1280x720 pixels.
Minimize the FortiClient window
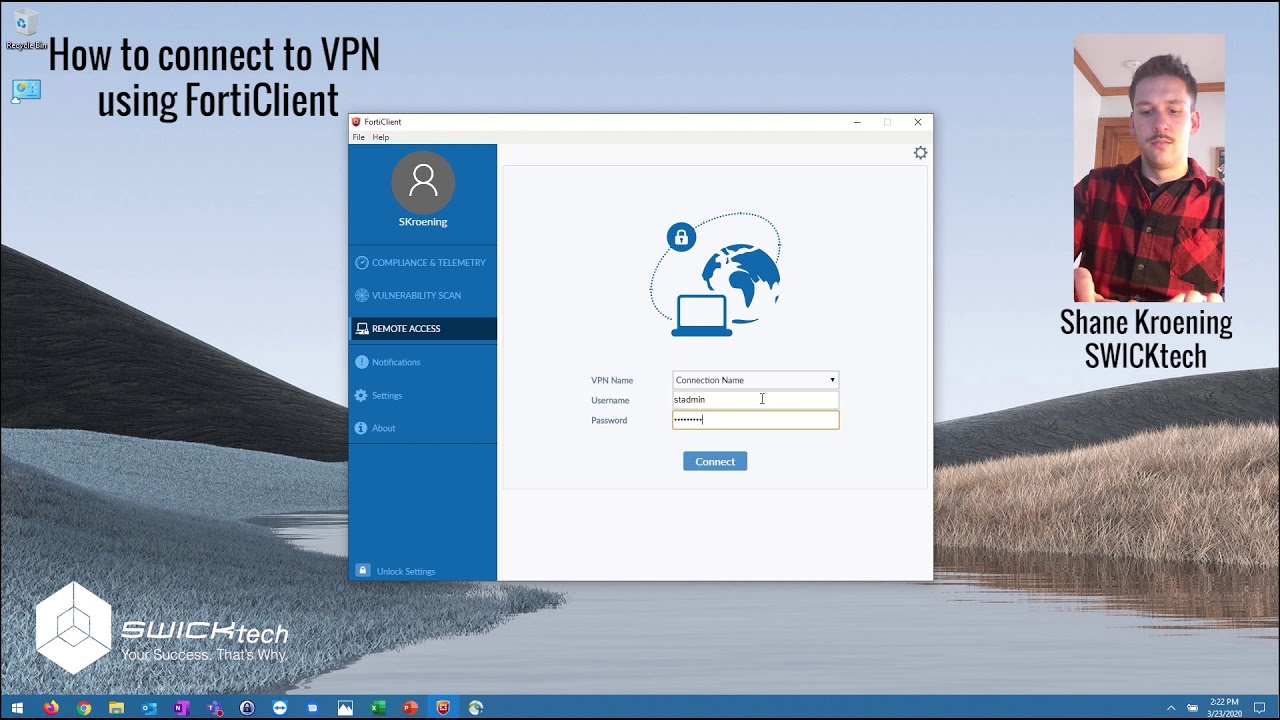857,122
